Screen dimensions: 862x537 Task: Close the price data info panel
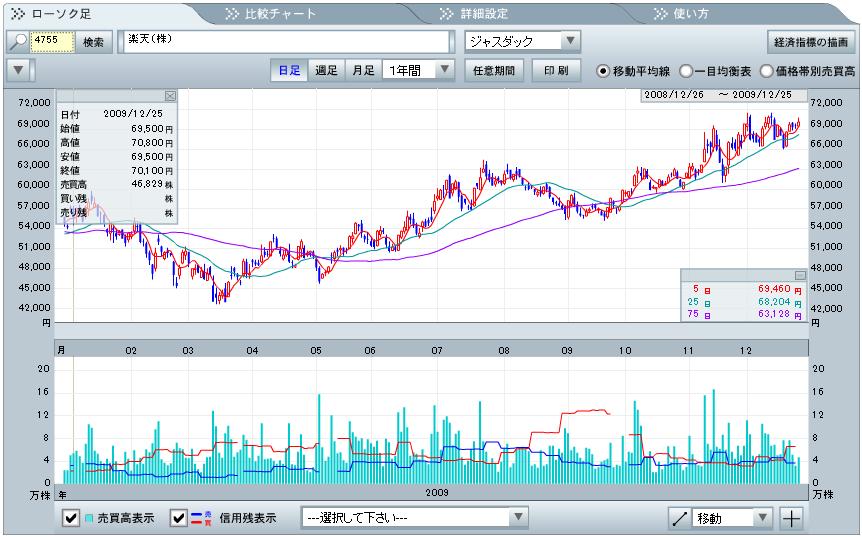pyautogui.click(x=170, y=96)
